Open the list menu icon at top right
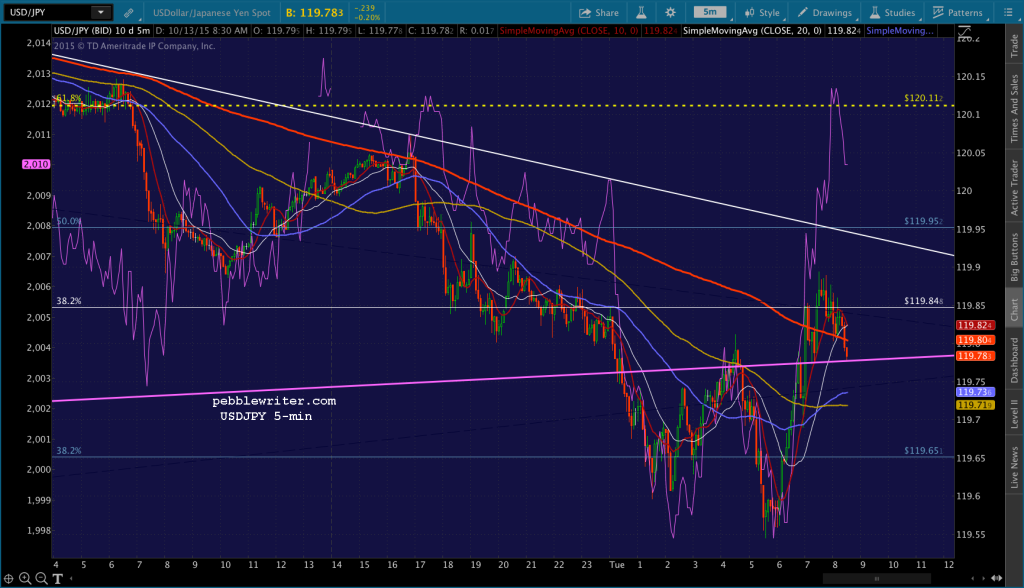The image size is (1024, 588). click(1008, 12)
